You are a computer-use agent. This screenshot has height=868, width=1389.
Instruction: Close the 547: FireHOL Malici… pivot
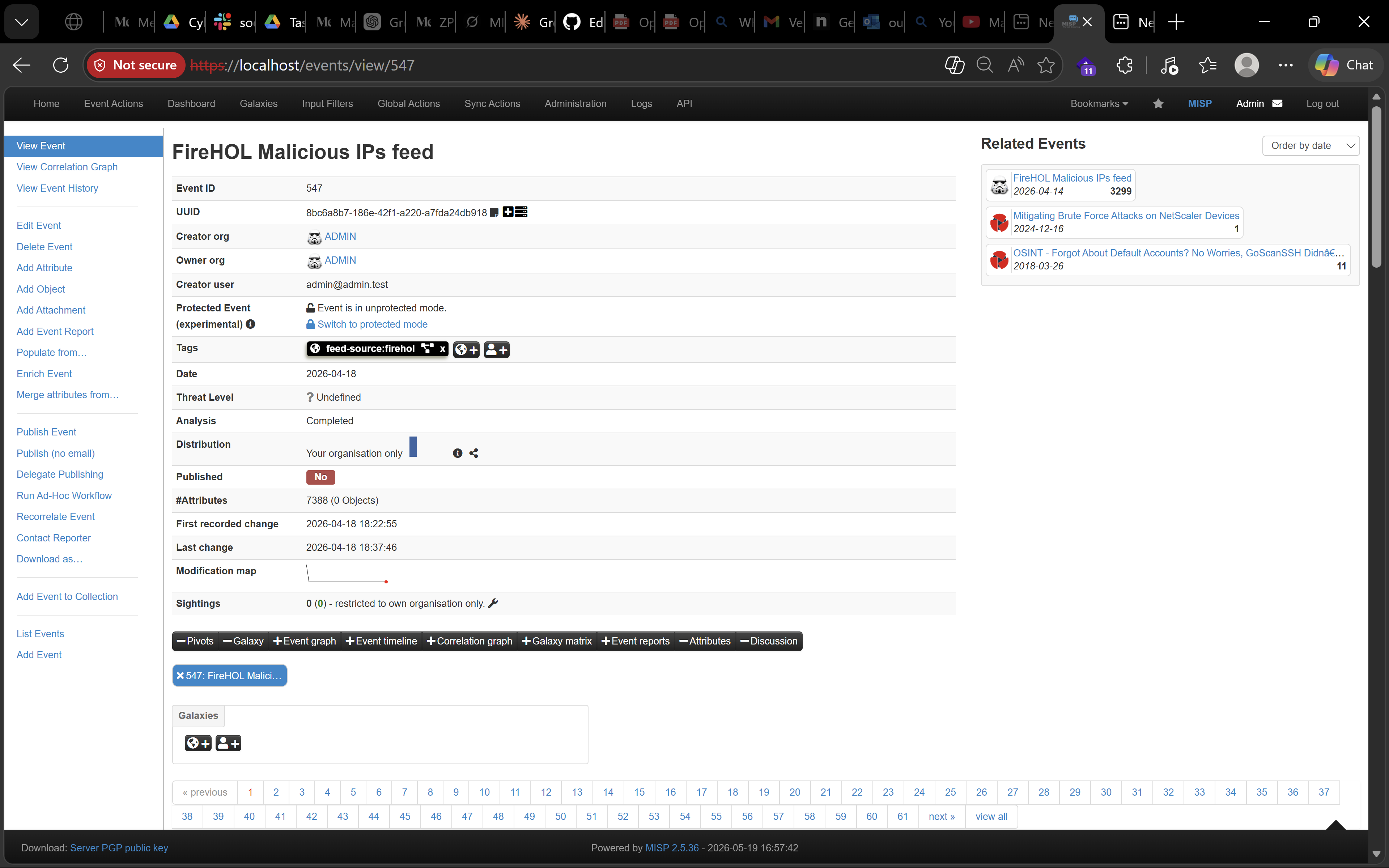coord(180,676)
